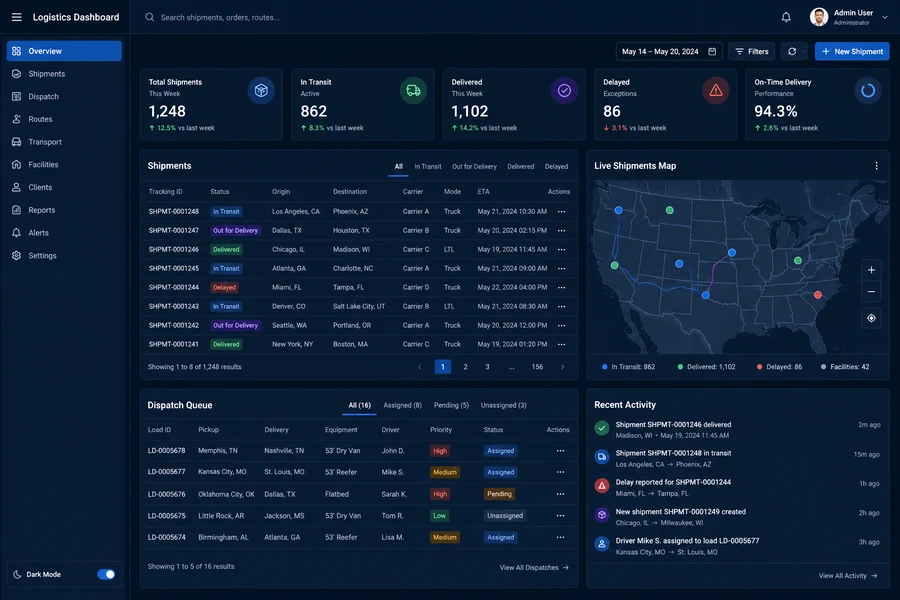Toggle the Dark Mode switch
Viewport: 900px width, 600px height.
tap(106, 574)
